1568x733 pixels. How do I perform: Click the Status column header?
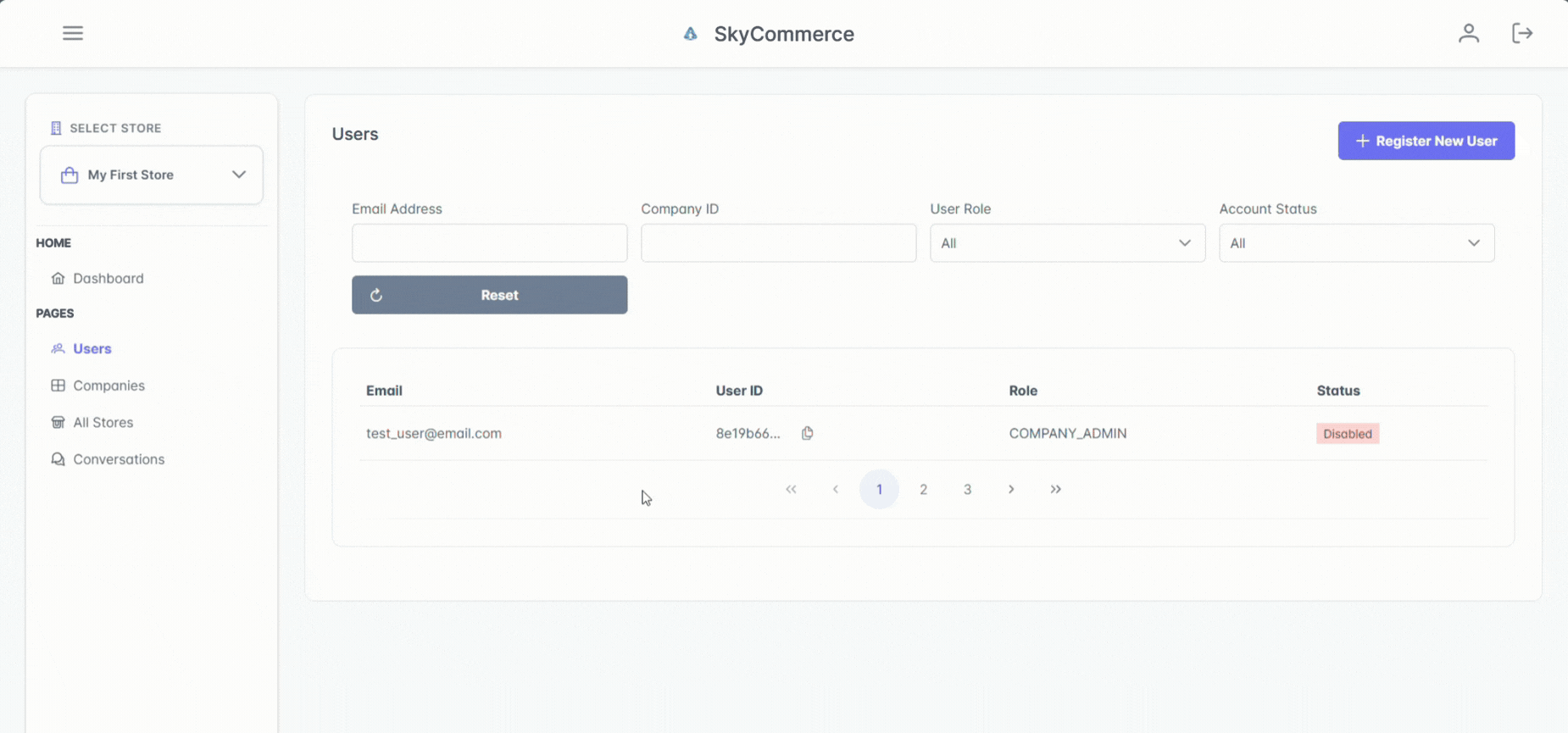pos(1338,391)
